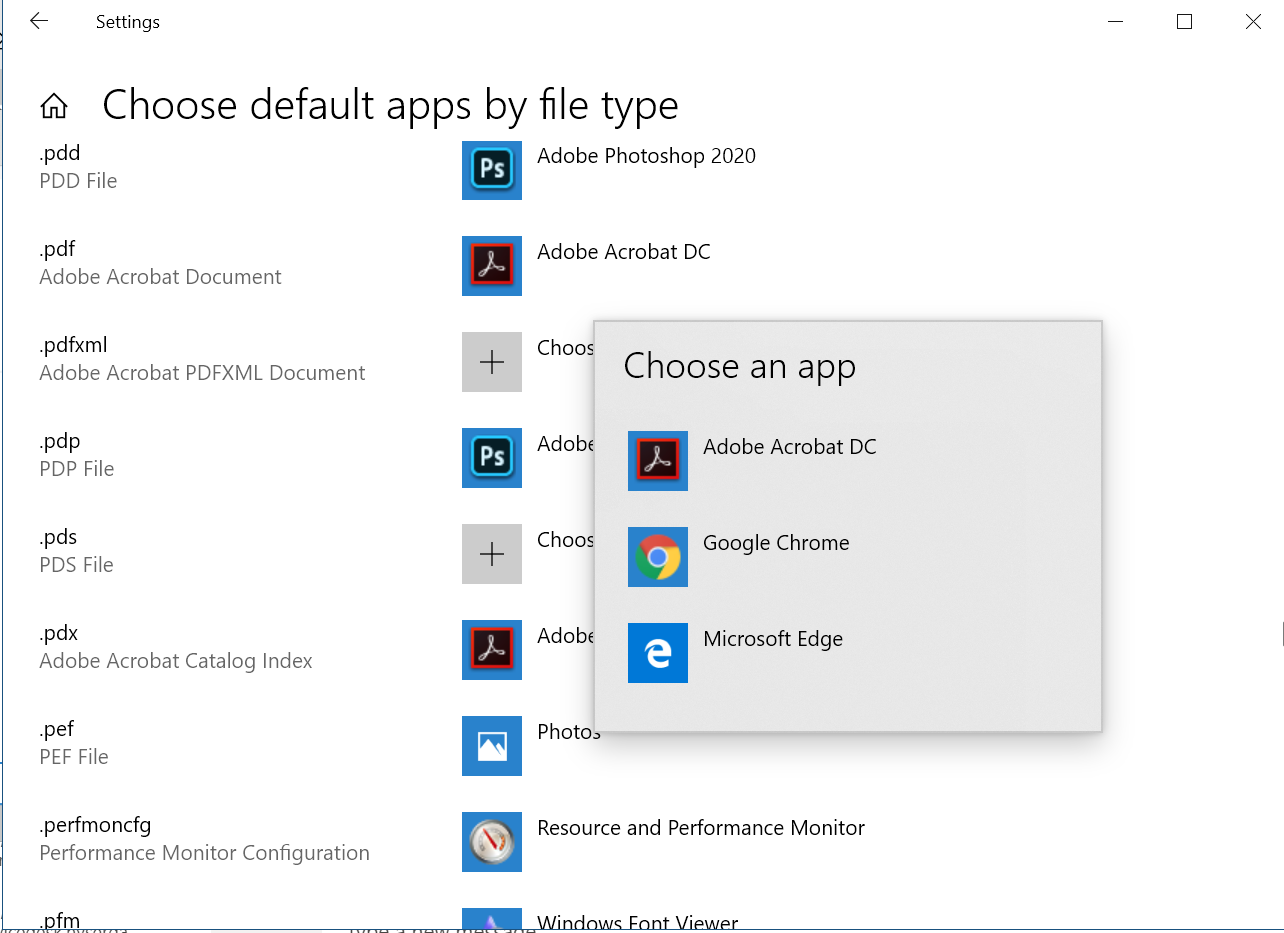1284x933 pixels.
Task: Select the .perfmoncfg extension text
Action: click(95, 825)
